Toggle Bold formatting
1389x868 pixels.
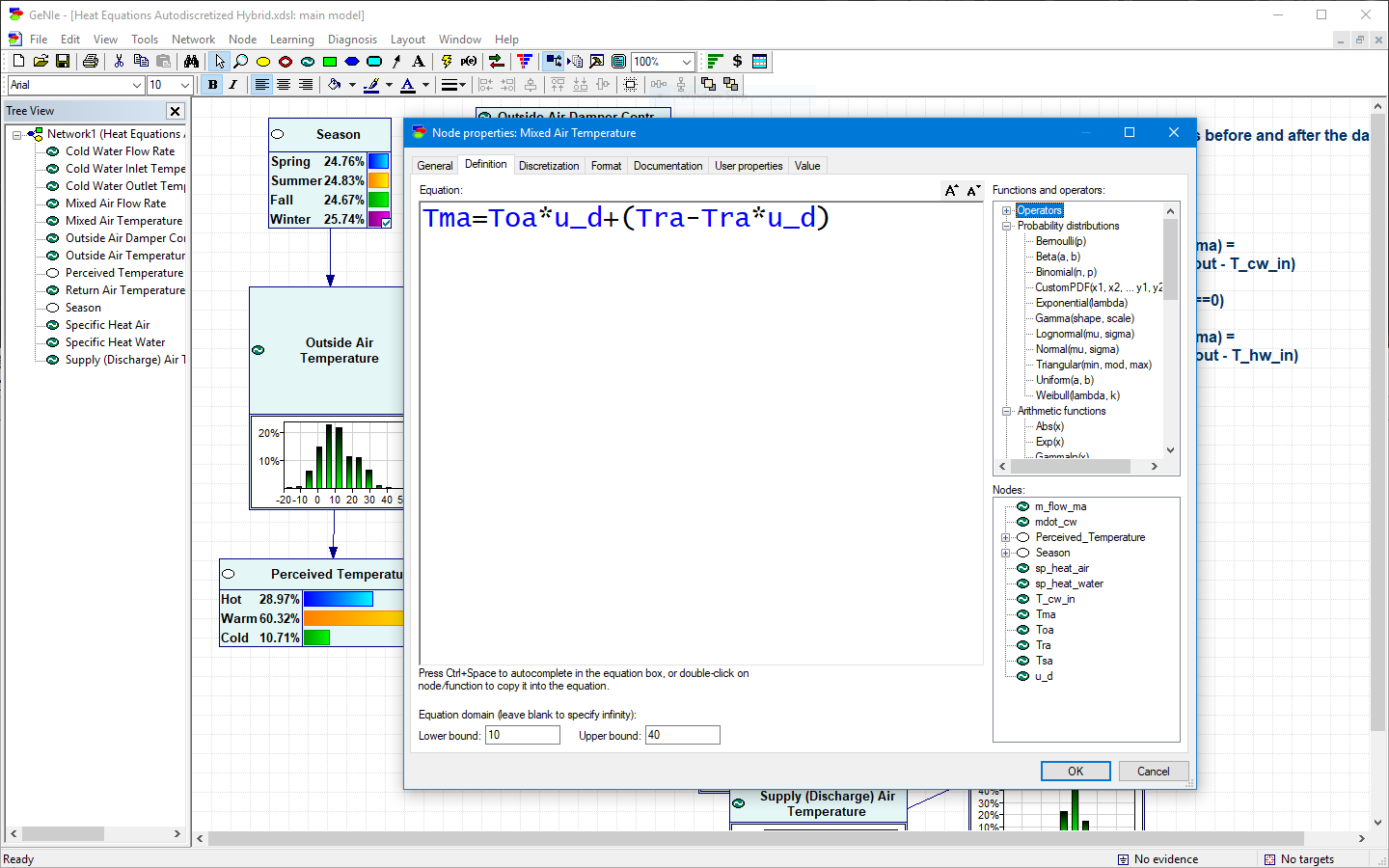click(x=212, y=85)
